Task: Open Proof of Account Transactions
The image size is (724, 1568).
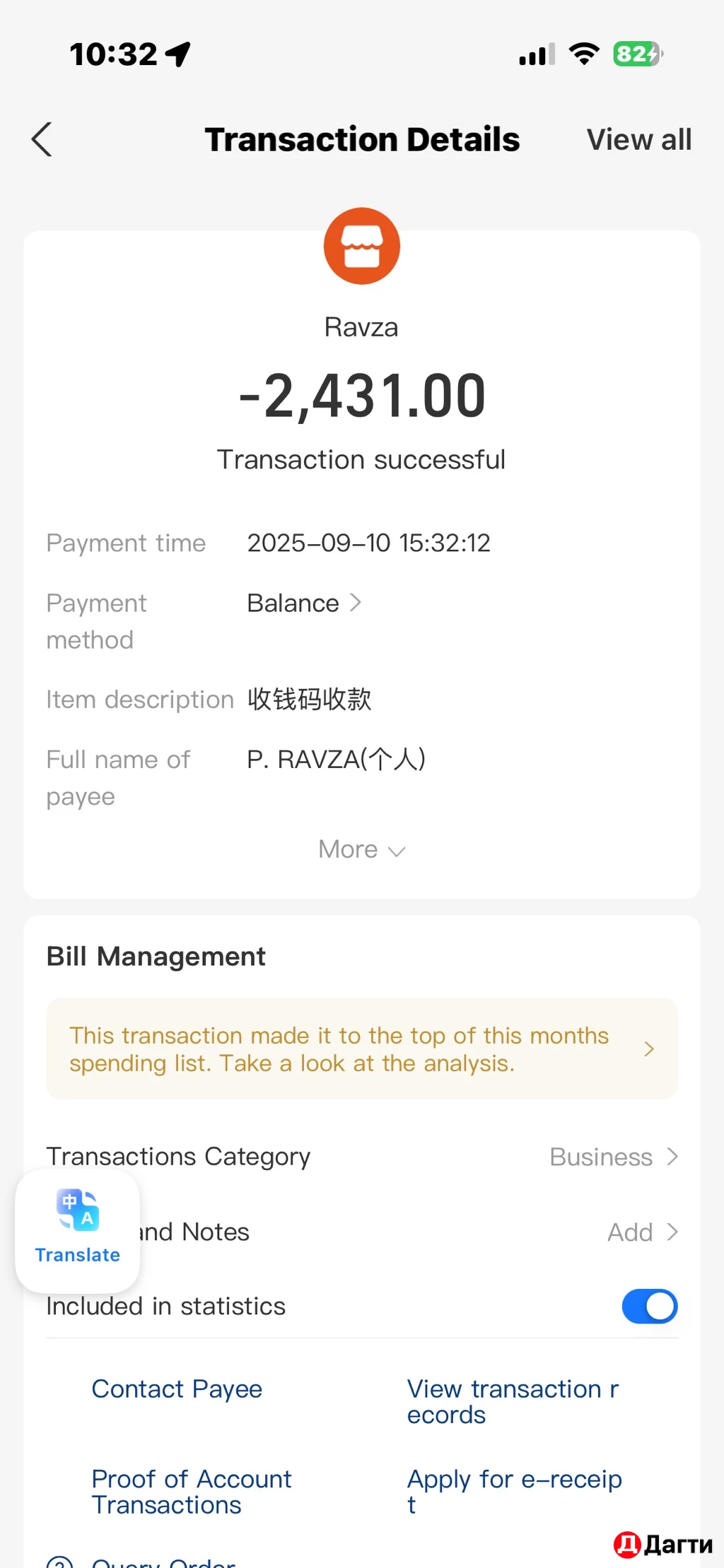Action: point(192,1492)
